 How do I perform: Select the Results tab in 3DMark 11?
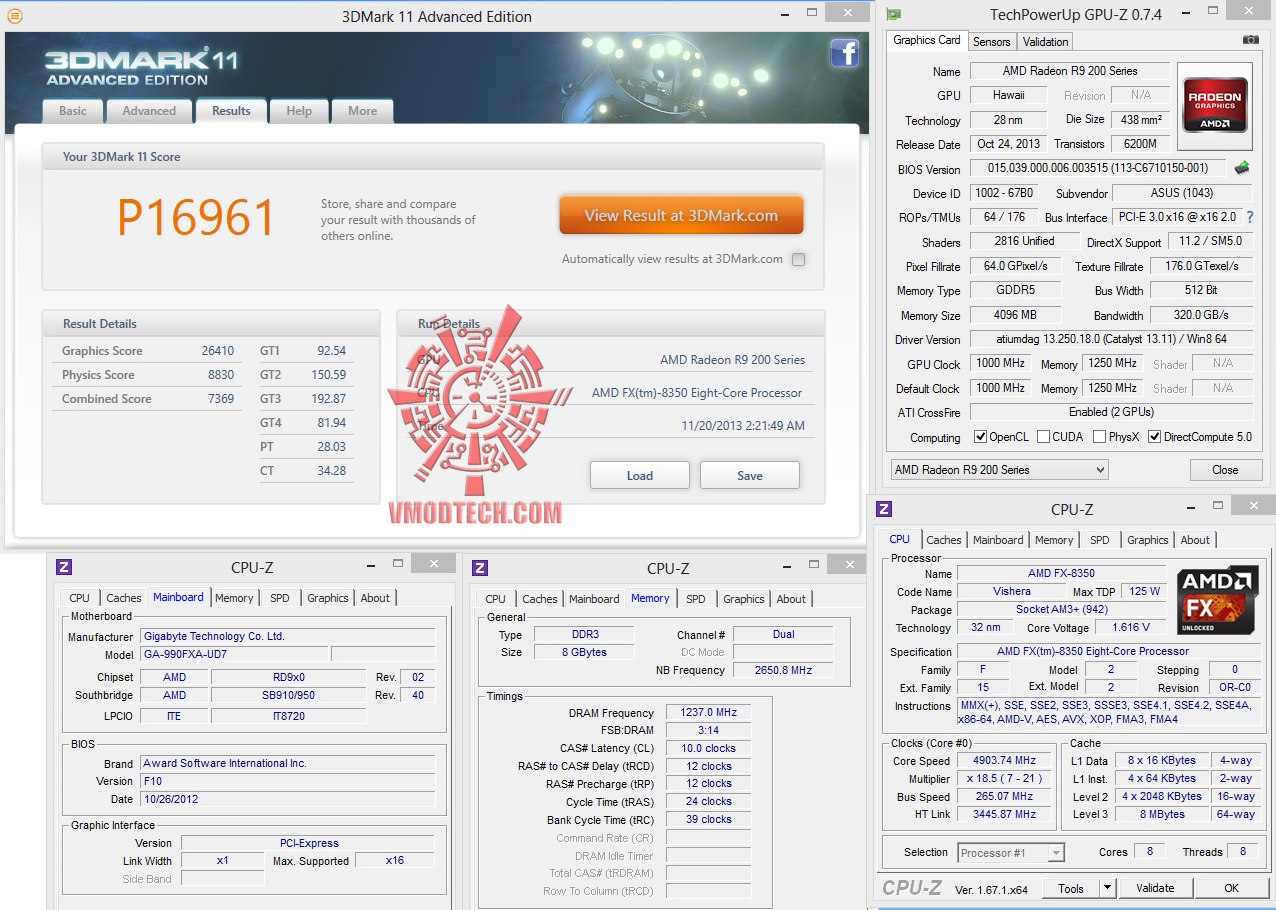point(231,111)
